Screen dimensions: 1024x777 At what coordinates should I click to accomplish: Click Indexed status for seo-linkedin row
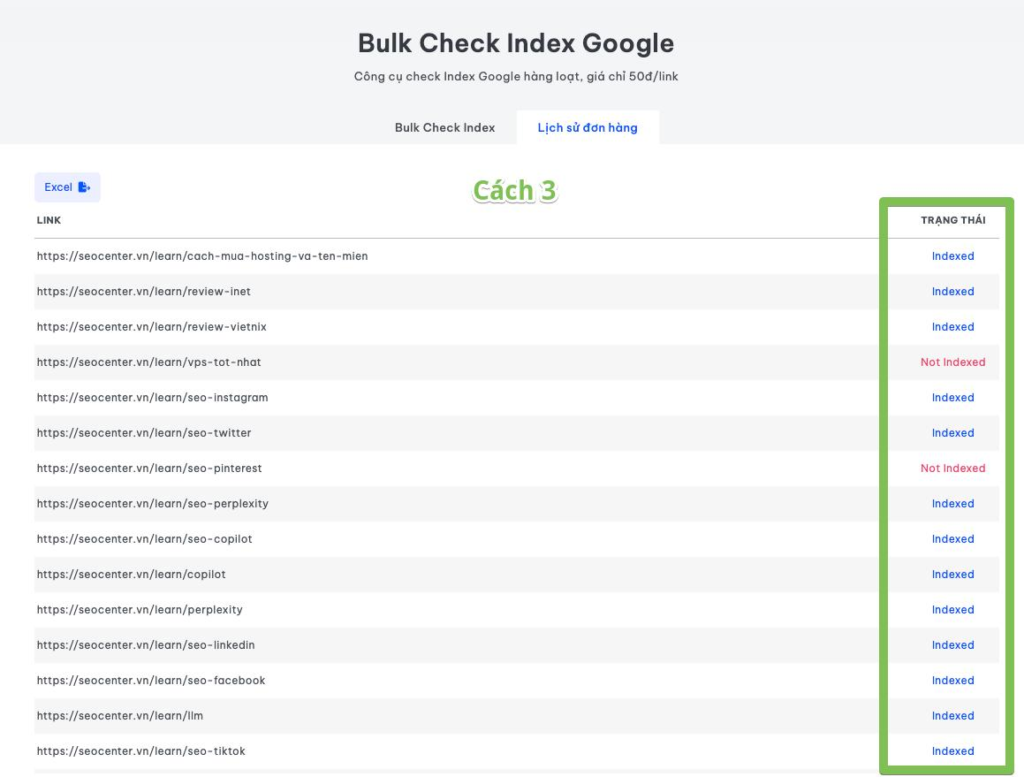[952, 645]
